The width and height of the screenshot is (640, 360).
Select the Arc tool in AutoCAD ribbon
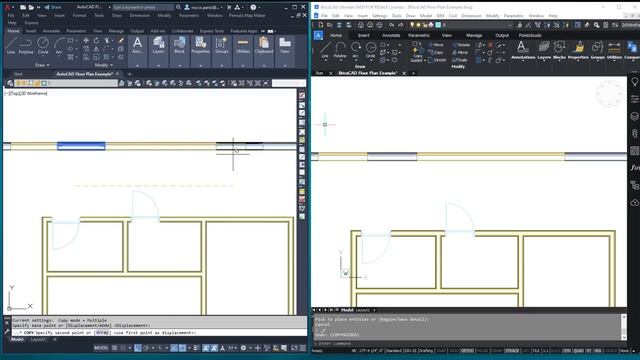[59, 46]
